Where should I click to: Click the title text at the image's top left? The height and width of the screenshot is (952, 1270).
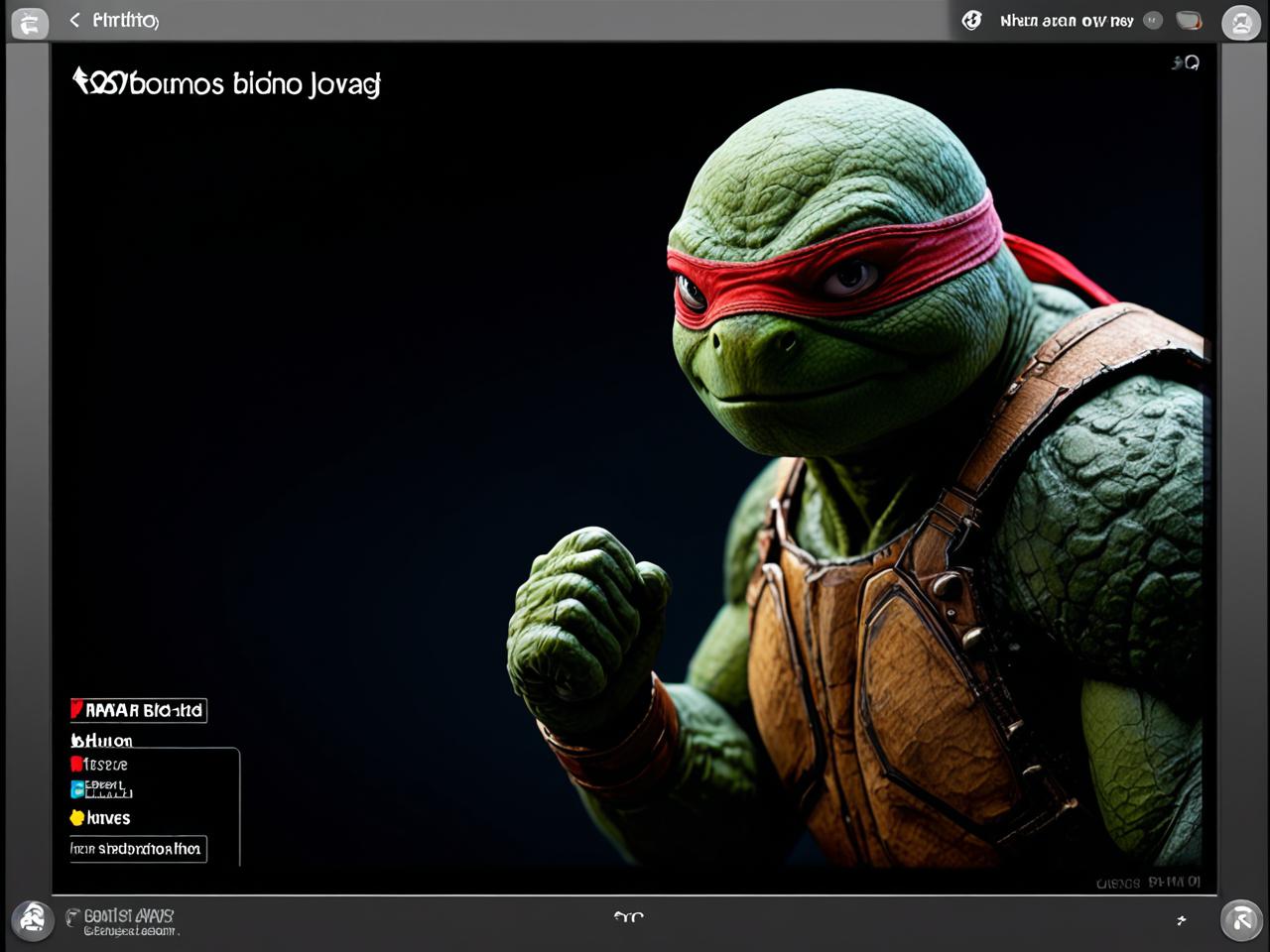[227, 83]
